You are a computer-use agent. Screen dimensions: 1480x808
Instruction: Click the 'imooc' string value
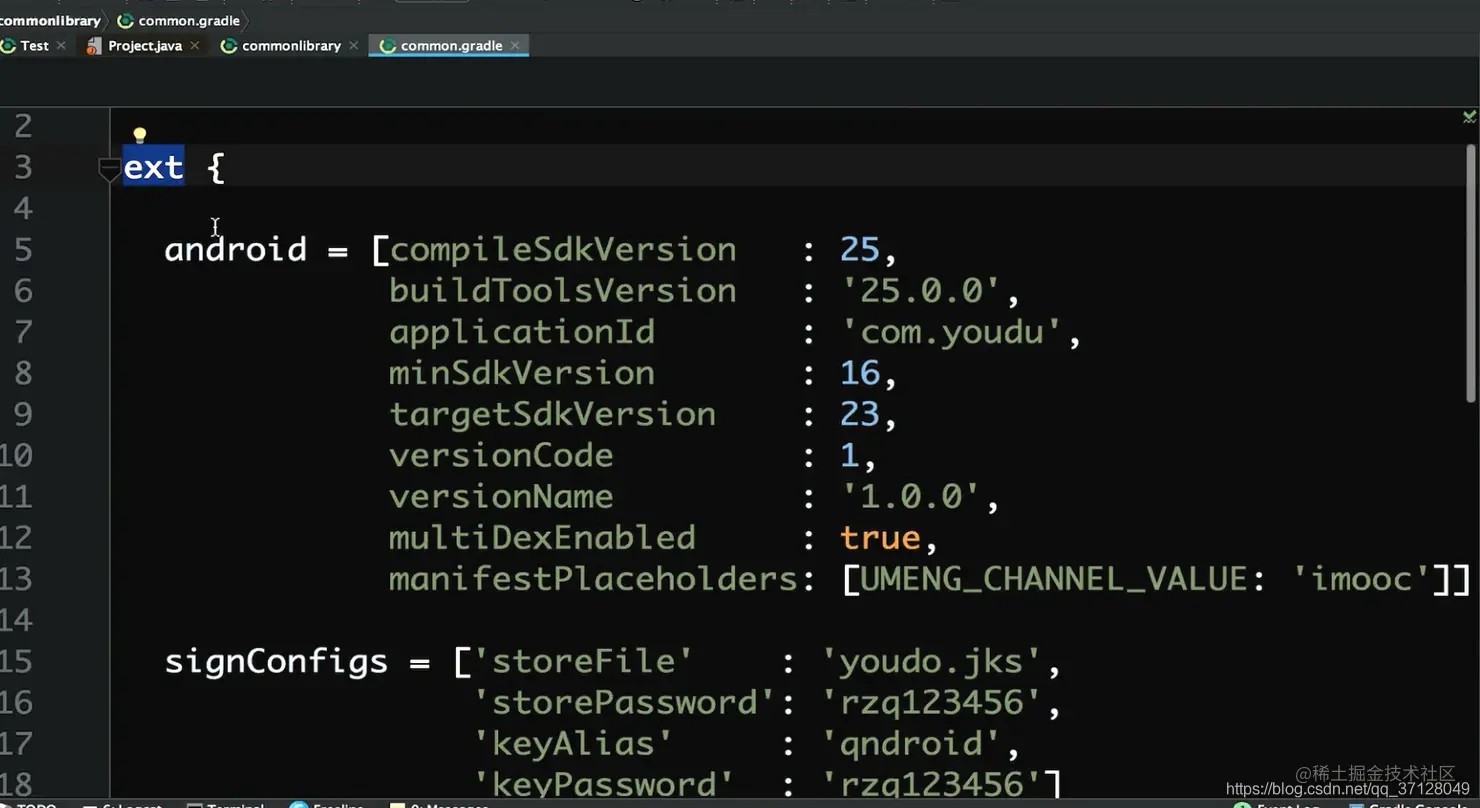pyautogui.click(x=1361, y=579)
